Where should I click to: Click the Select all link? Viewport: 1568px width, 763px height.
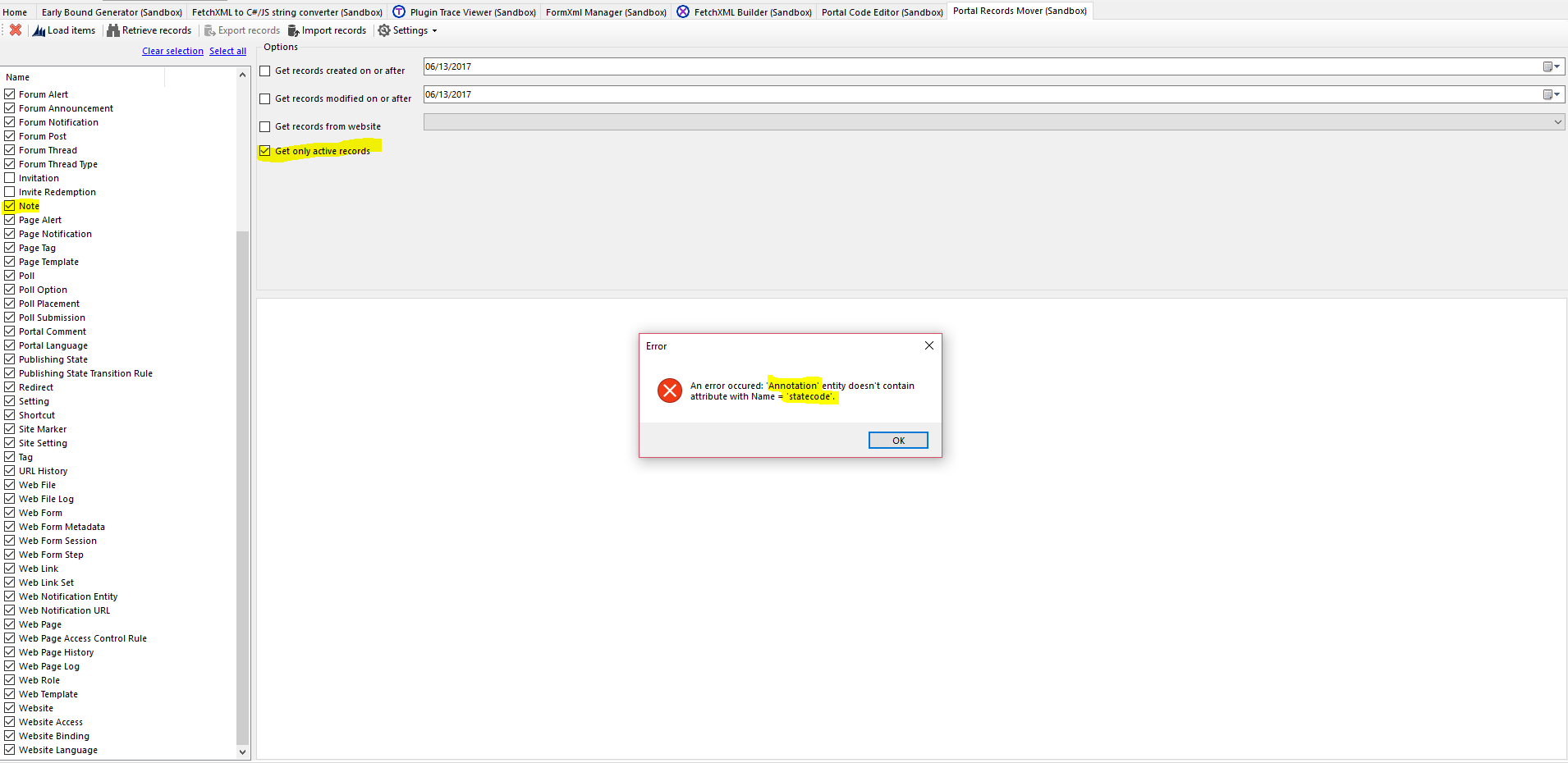tap(227, 51)
